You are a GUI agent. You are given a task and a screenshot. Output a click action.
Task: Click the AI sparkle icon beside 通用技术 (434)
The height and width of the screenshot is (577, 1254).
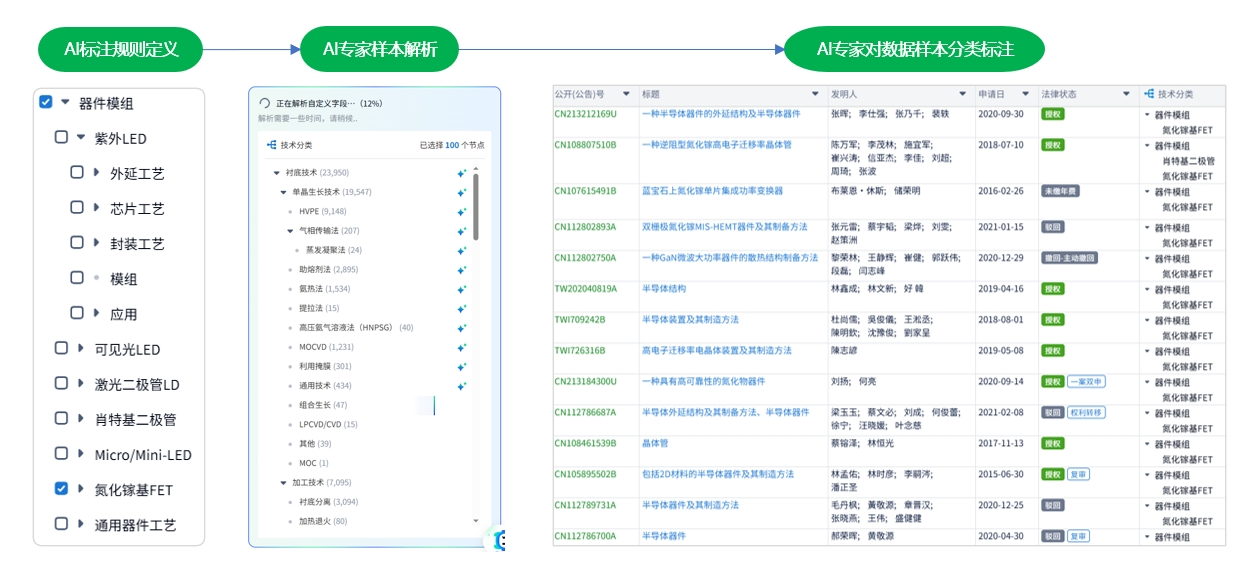461,386
